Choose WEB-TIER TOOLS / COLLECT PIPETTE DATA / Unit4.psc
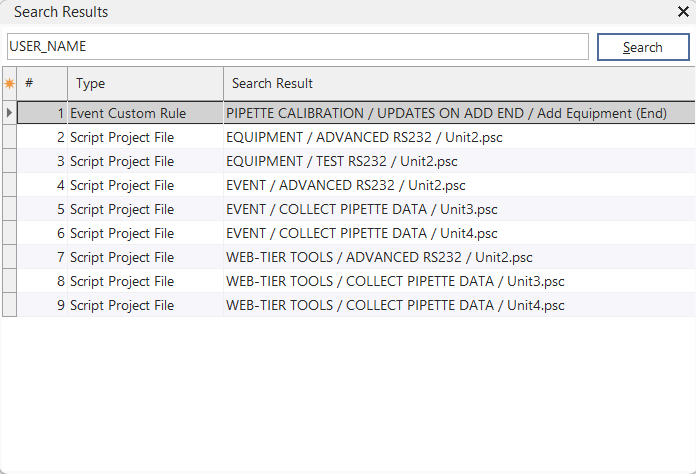 pyautogui.click(x=395, y=305)
